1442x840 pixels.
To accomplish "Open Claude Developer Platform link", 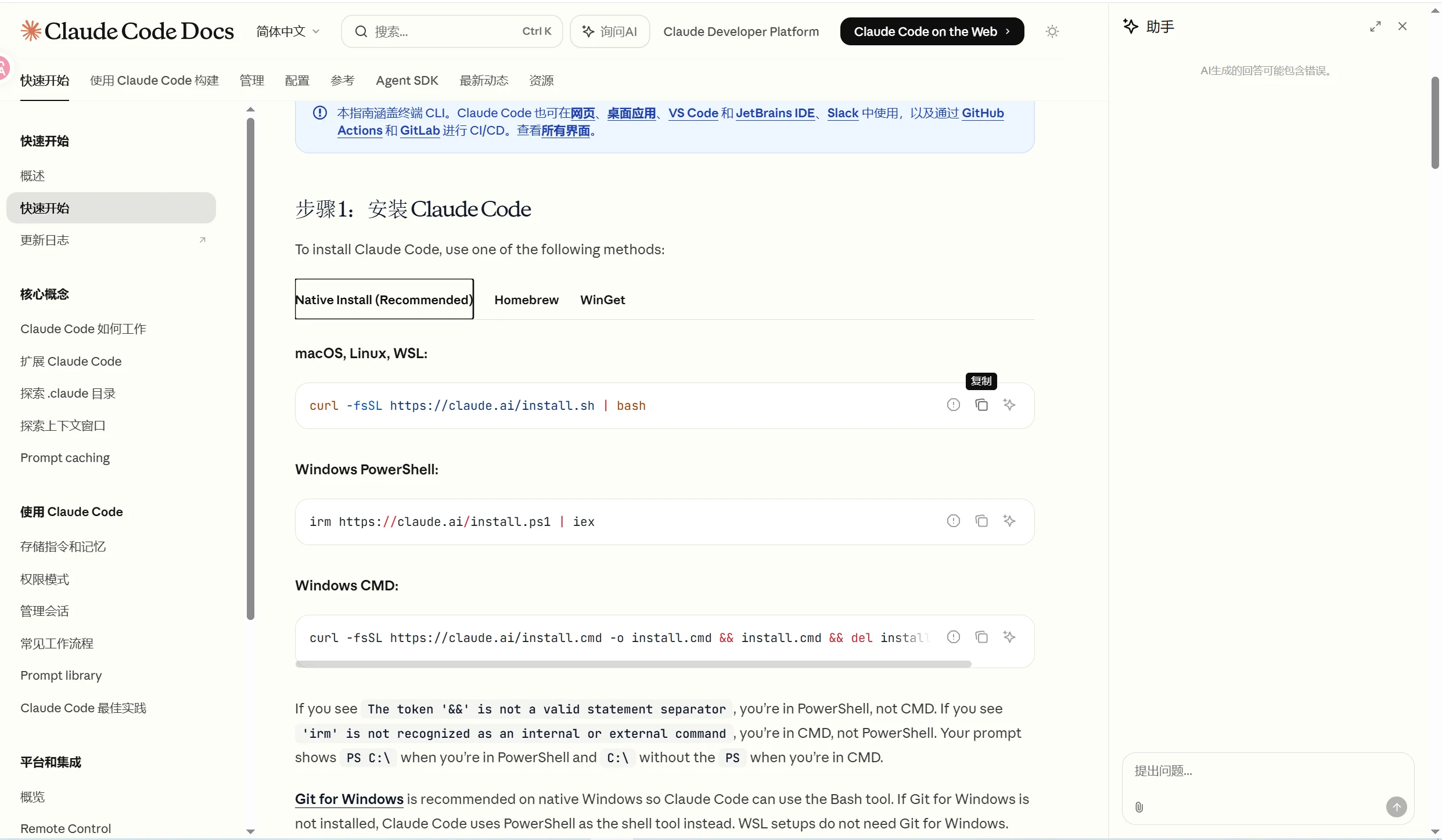I will coord(741,31).
